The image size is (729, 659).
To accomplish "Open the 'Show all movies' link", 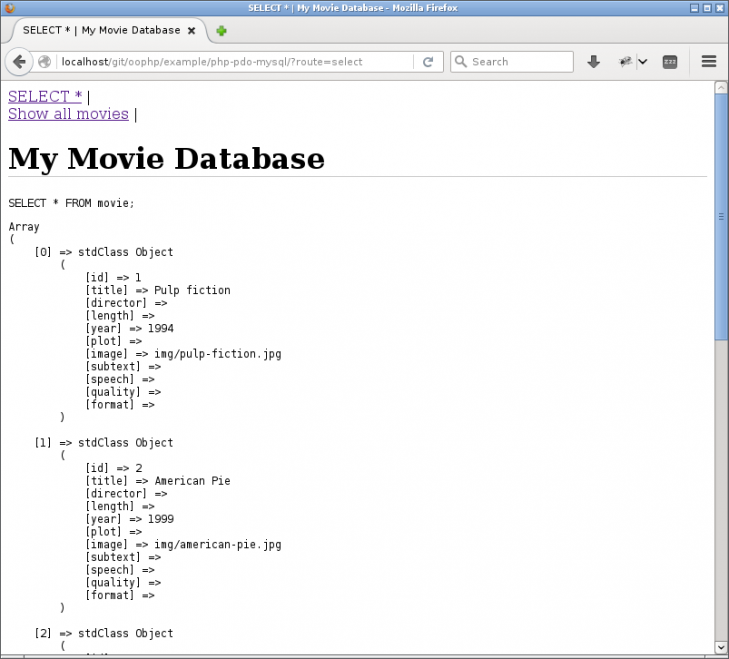I will point(68,113).
